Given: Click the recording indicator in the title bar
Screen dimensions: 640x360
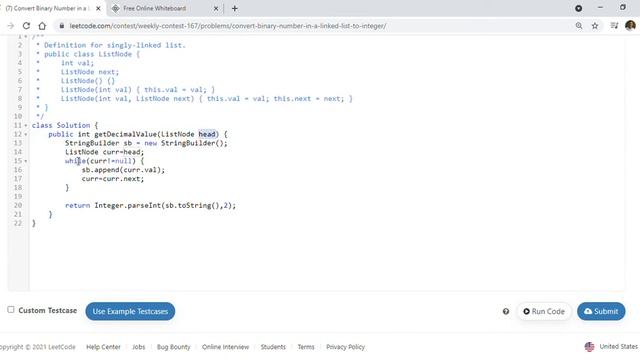Looking at the screenshot, I should click(x=578, y=8).
